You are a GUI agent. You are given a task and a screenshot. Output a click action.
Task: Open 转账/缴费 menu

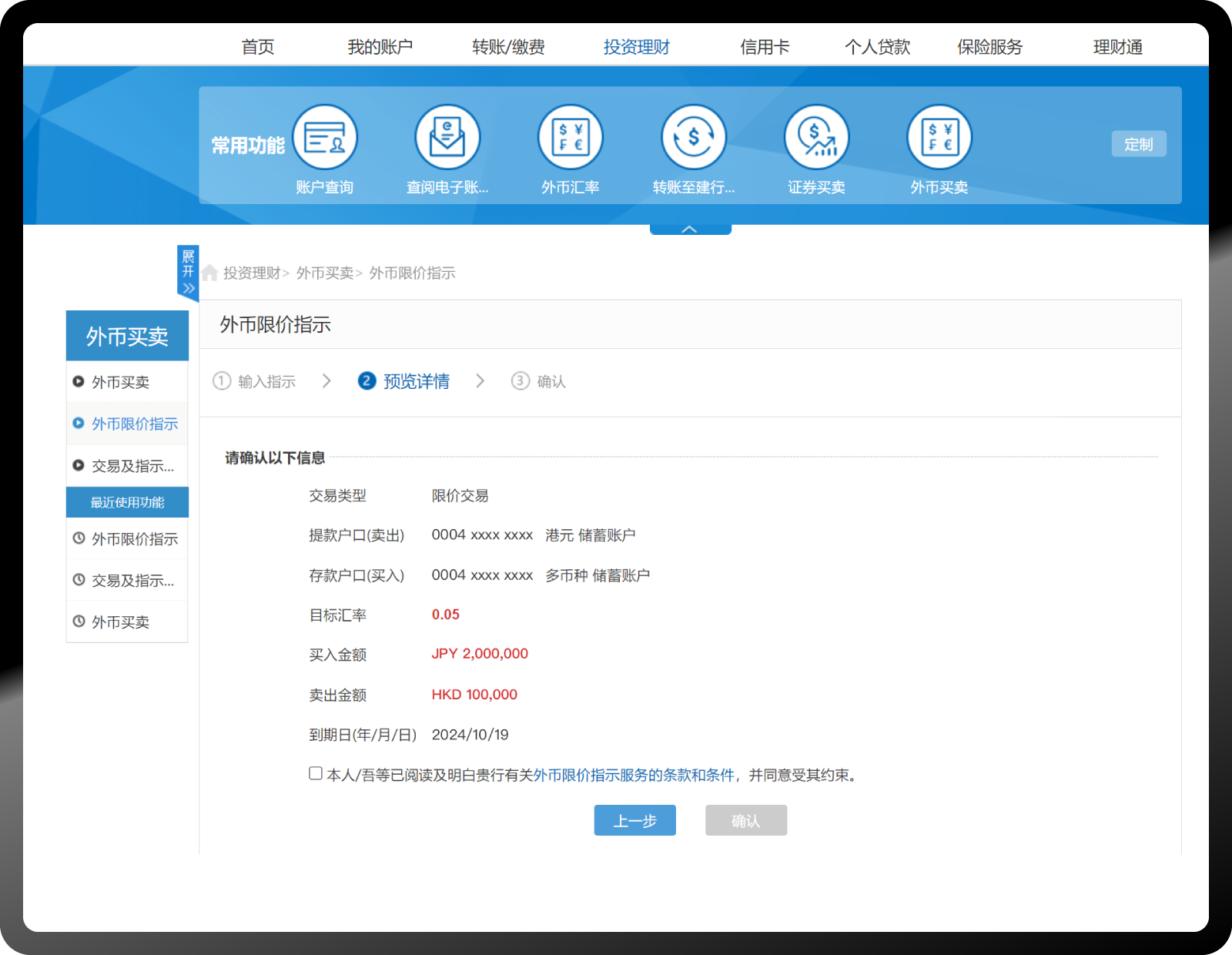pyautogui.click(x=508, y=47)
